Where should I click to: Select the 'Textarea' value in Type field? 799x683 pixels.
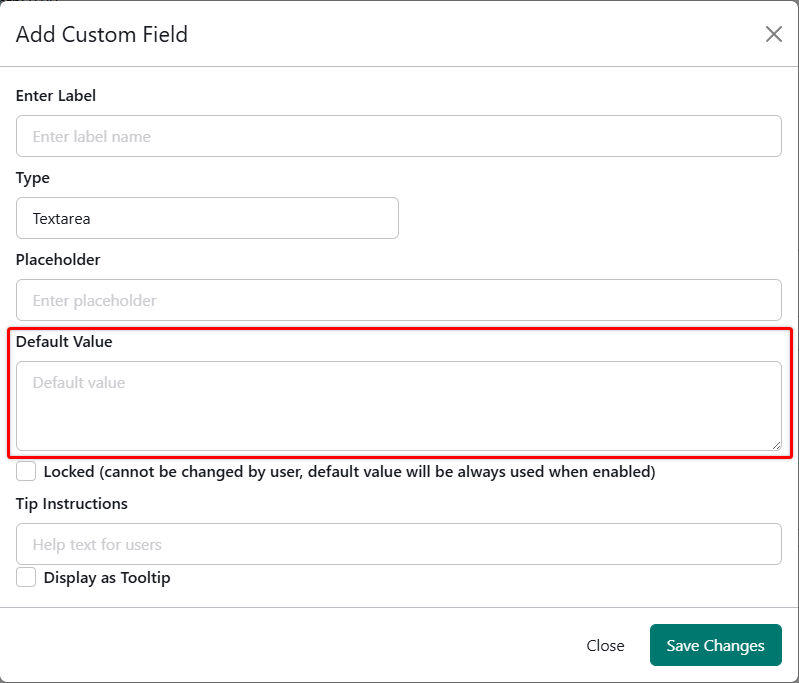(x=62, y=218)
